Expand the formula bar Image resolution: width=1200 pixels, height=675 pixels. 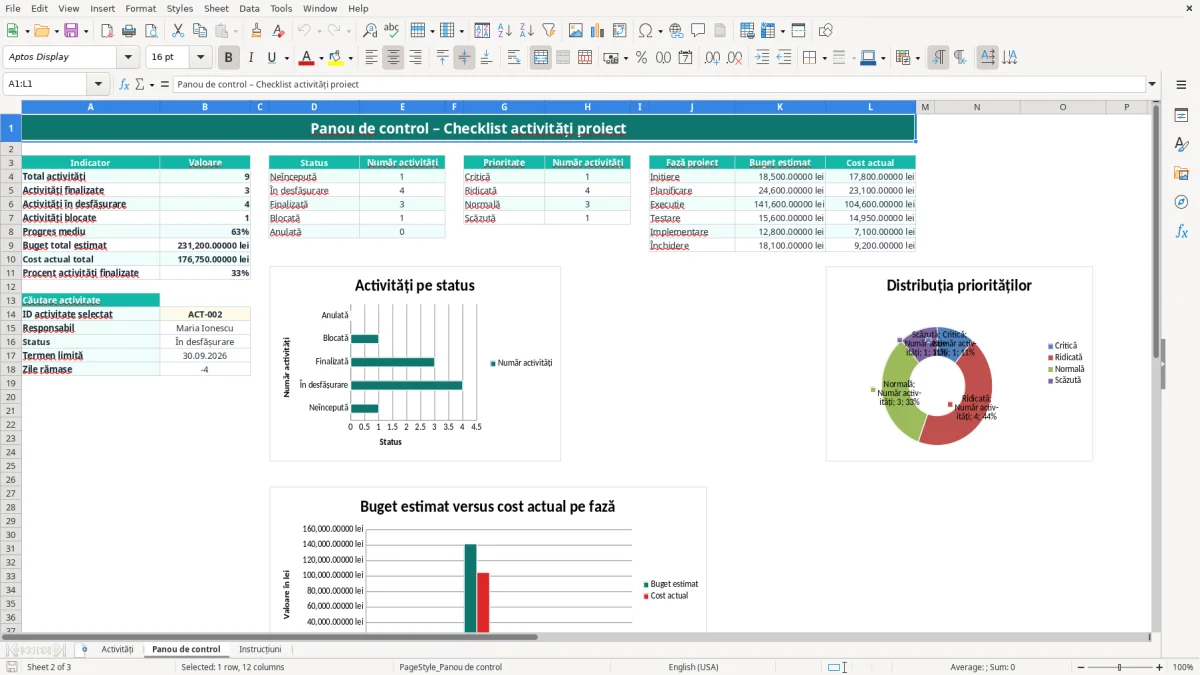(x=1152, y=85)
